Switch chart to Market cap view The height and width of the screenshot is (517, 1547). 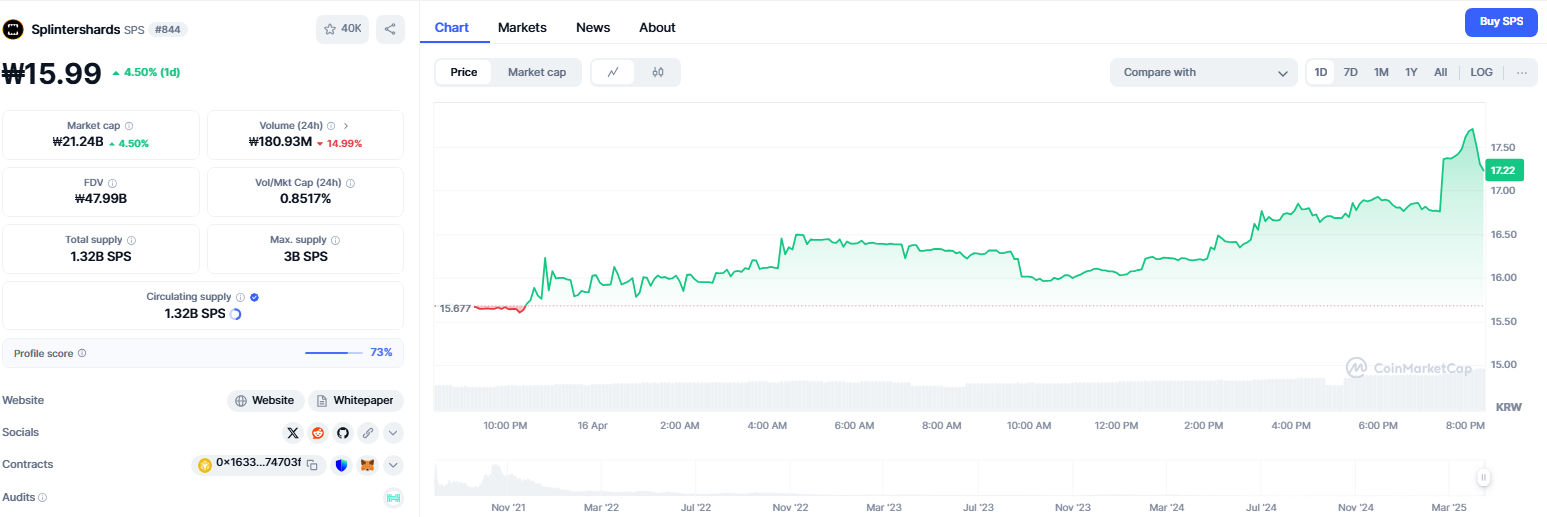point(537,72)
